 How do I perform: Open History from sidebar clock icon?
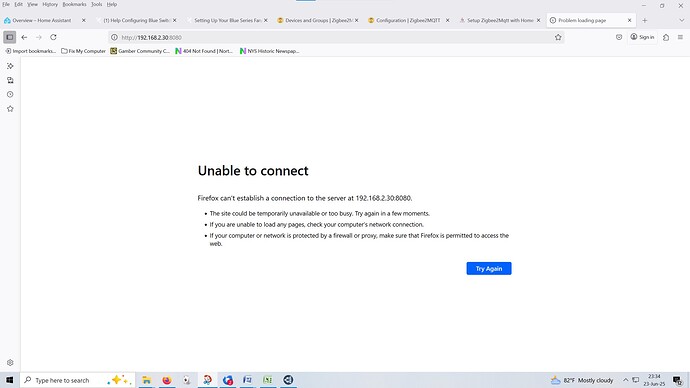coord(10,94)
